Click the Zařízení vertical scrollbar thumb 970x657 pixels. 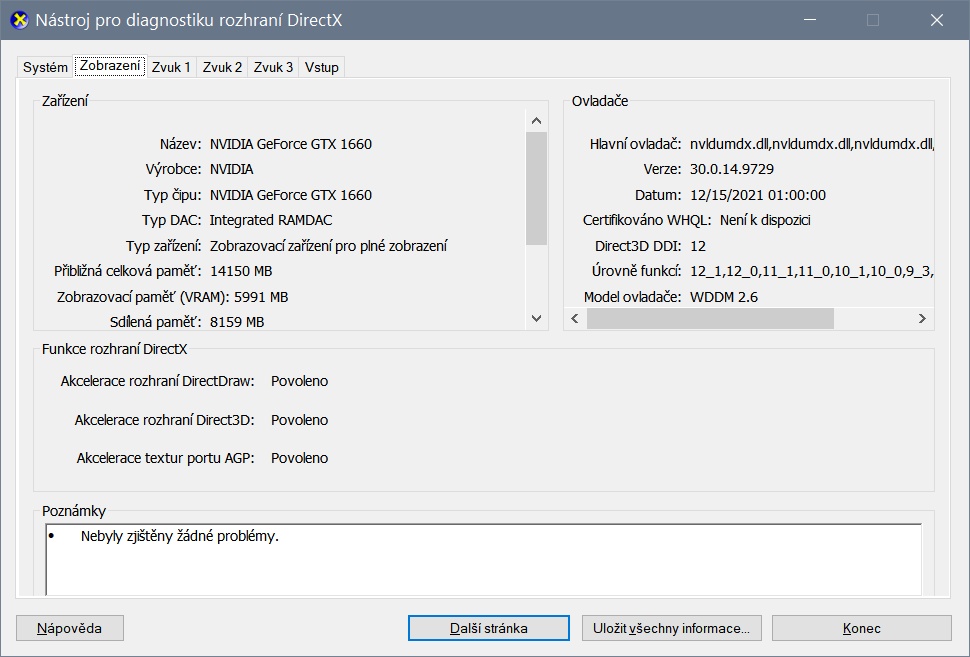coord(536,188)
